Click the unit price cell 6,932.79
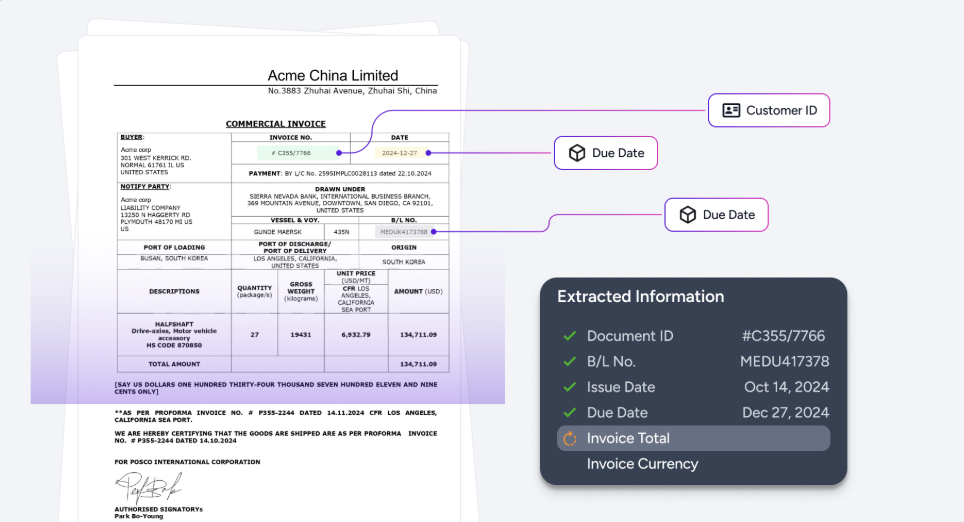964x522 pixels. (x=356, y=334)
